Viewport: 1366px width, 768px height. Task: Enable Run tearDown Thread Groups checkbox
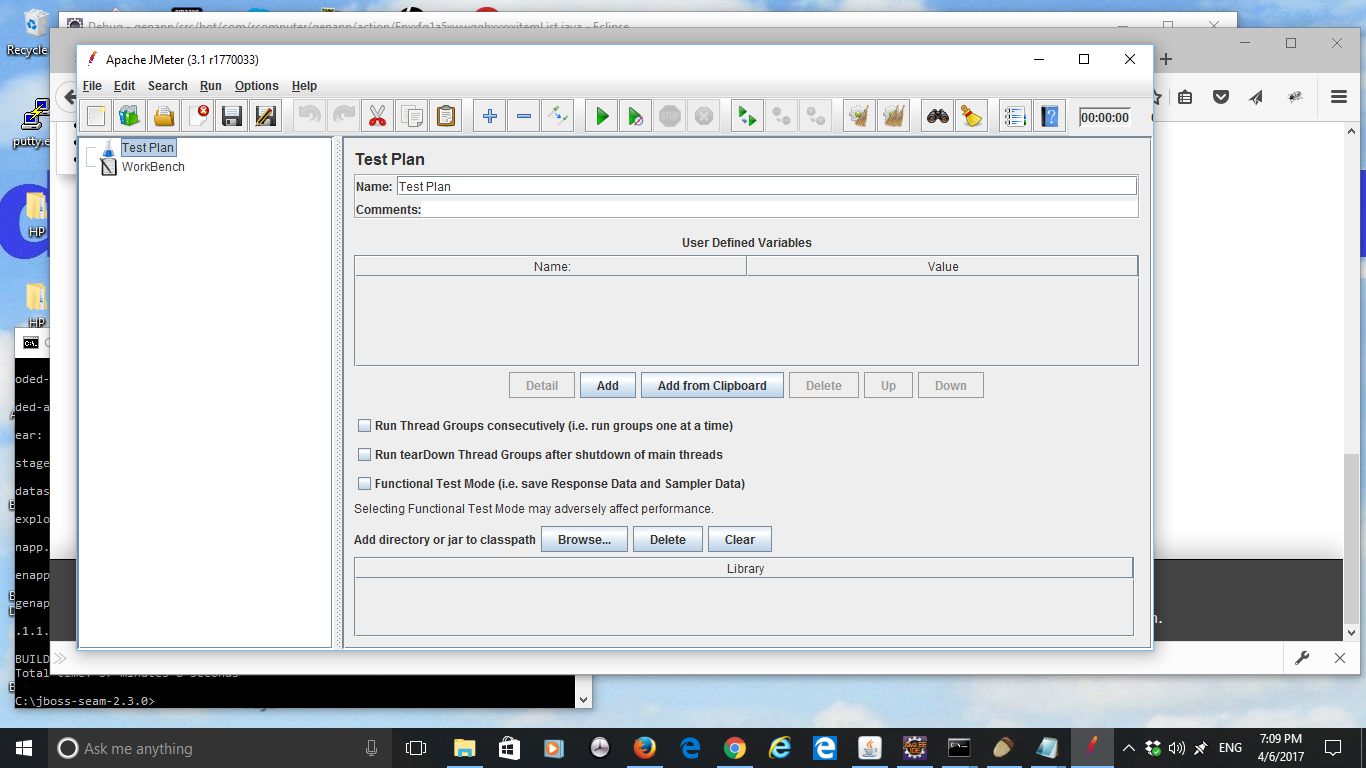pos(364,455)
